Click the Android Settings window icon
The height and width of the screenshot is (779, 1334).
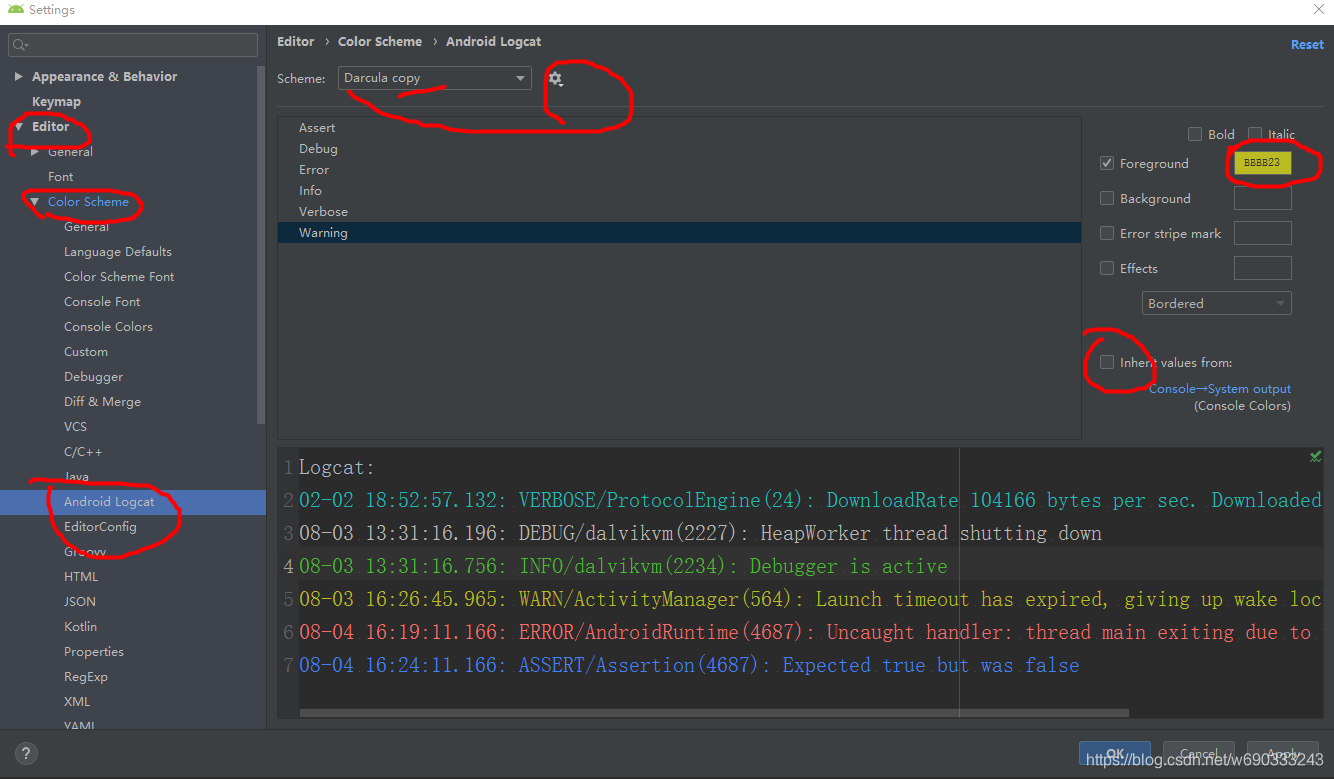click(16, 9)
